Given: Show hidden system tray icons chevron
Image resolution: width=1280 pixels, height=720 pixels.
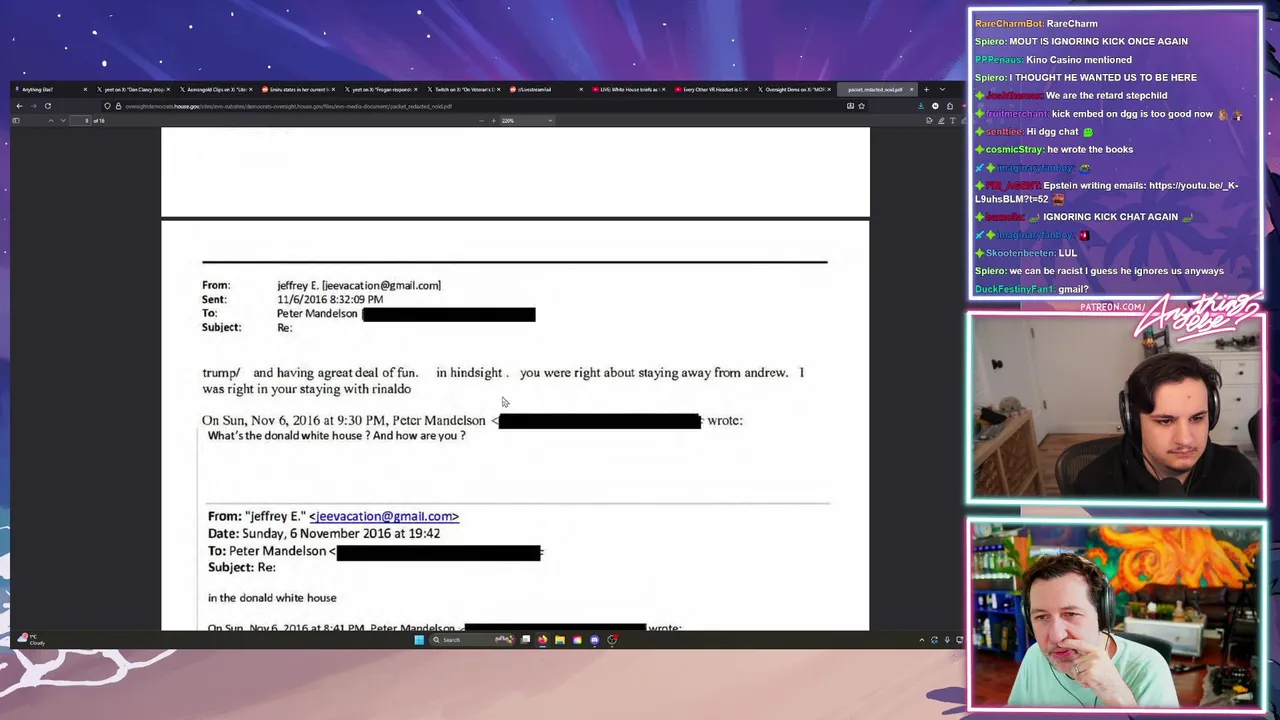Looking at the screenshot, I should (922, 640).
